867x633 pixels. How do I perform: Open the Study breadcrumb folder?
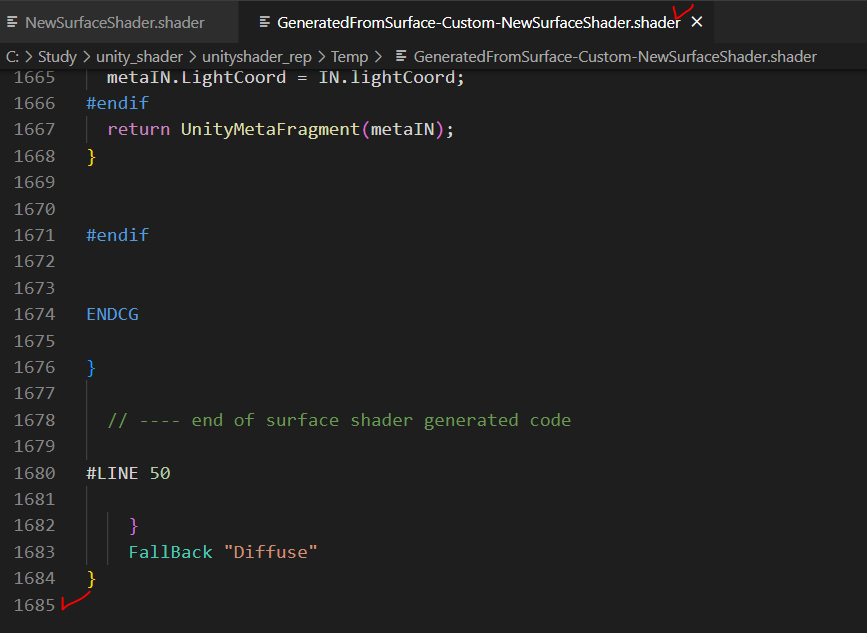[58, 57]
